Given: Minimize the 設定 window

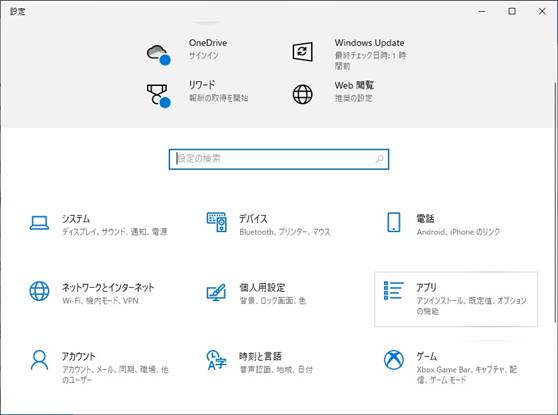Looking at the screenshot, I should click(x=482, y=11).
